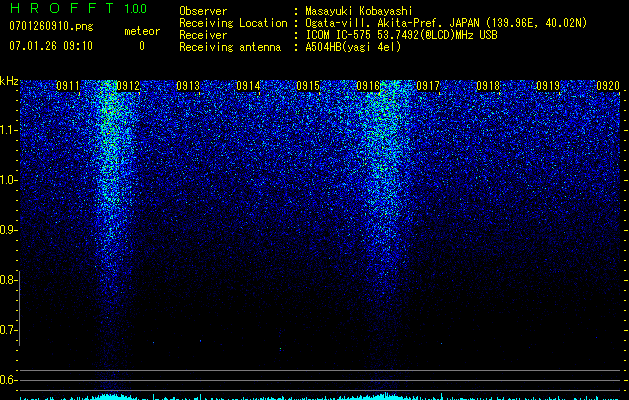Viewport: 629px width, 400px height.
Task: Click the Receiving Location label
Action: pos(233,23)
